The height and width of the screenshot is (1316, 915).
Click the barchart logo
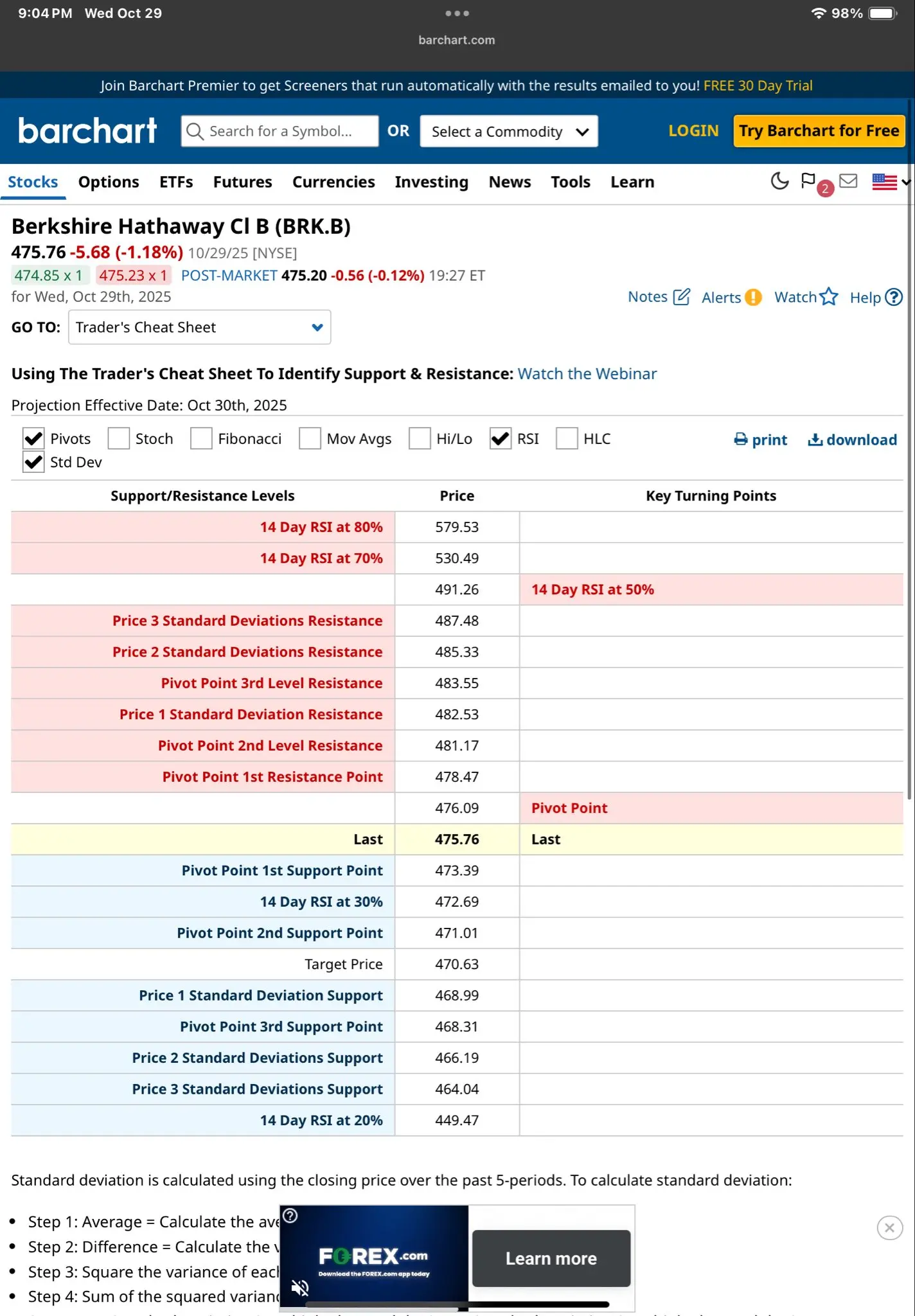(87, 130)
